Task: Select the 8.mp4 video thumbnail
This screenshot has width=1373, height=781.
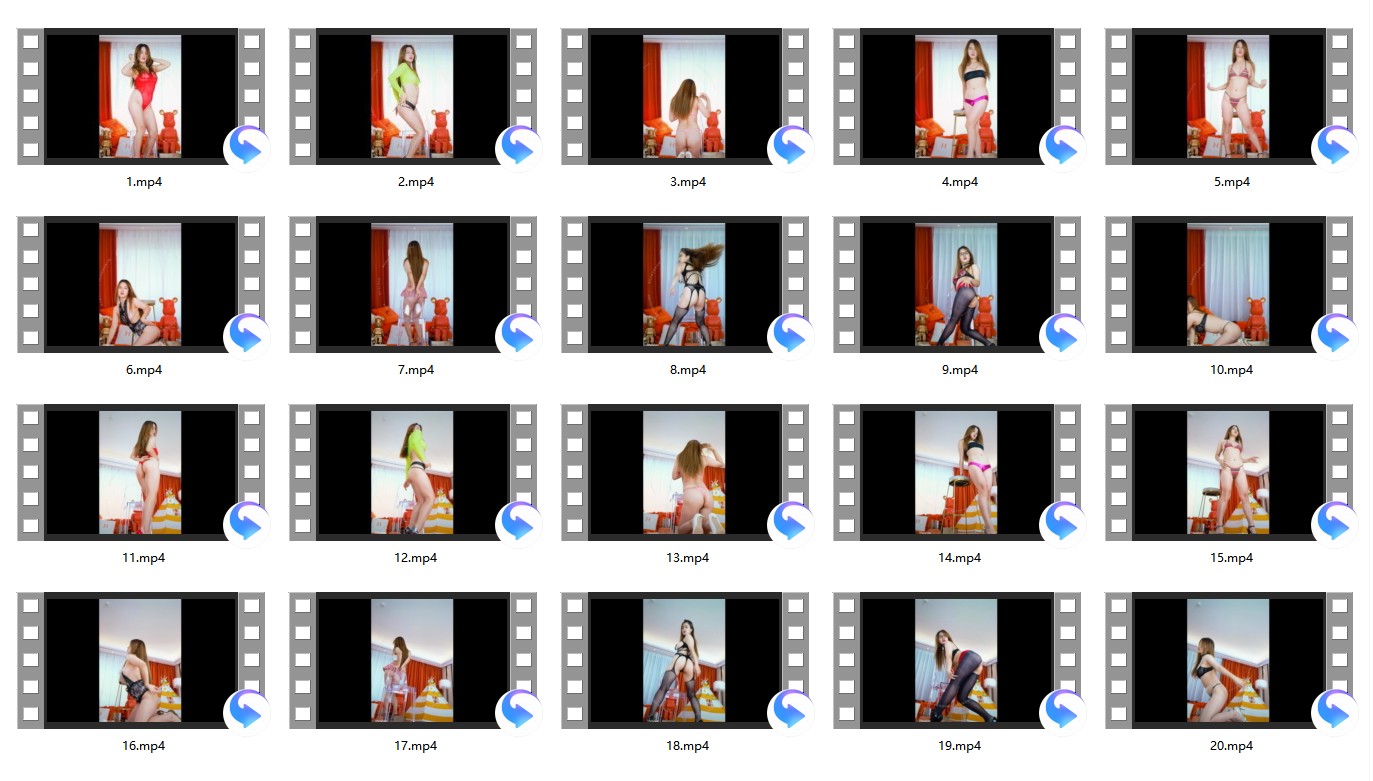Action: [x=685, y=284]
